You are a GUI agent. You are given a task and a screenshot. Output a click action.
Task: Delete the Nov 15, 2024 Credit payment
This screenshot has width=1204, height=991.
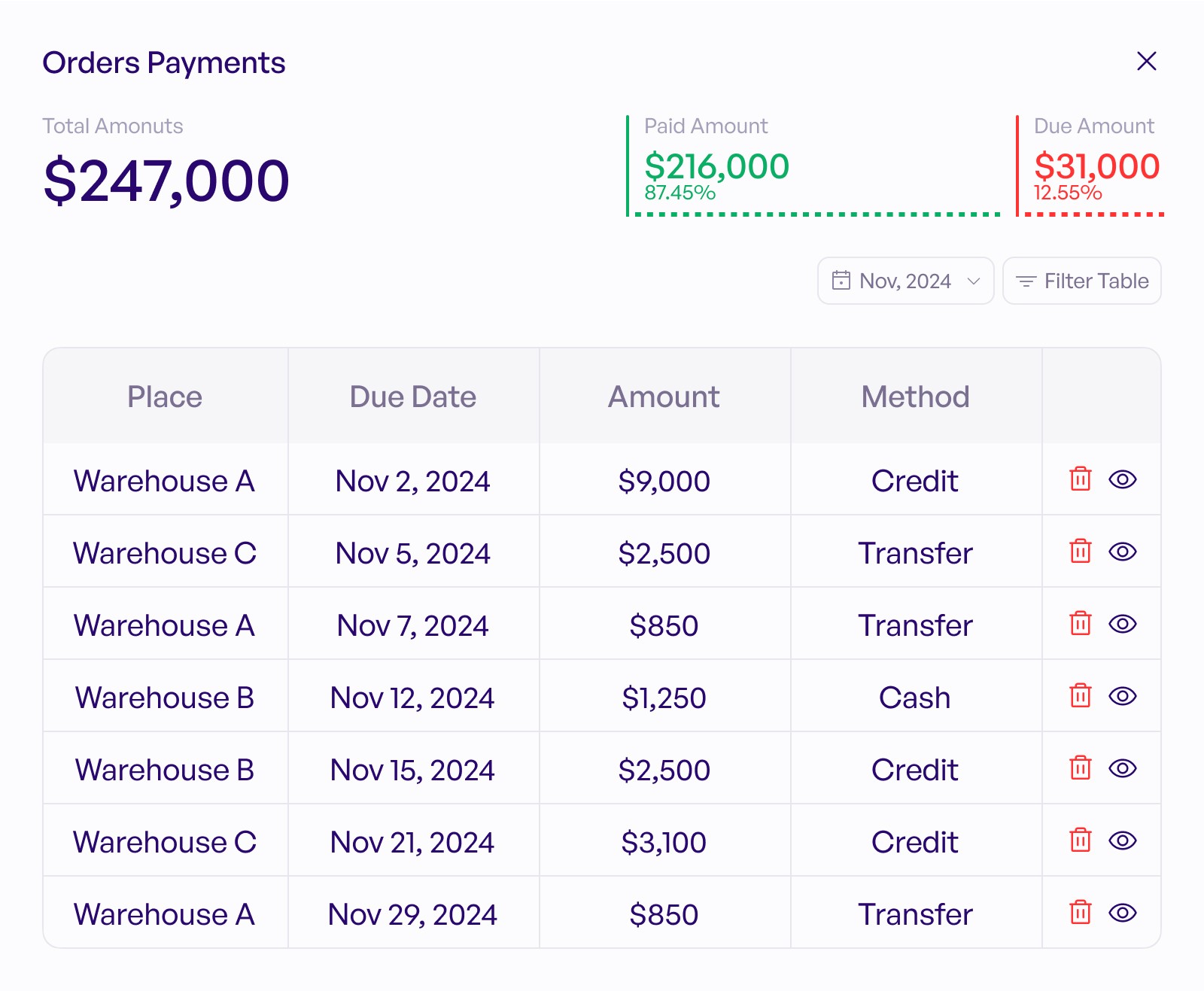1081,768
